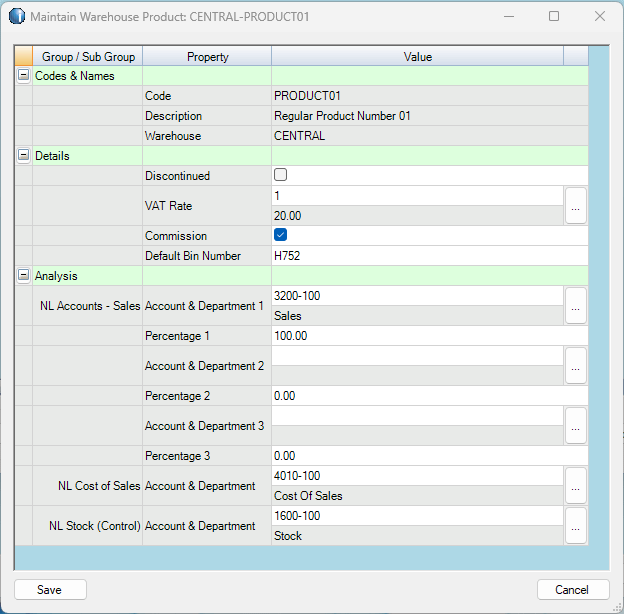Tick the Discontinued checkbox
This screenshot has height=614, width=624.
pos(281,176)
